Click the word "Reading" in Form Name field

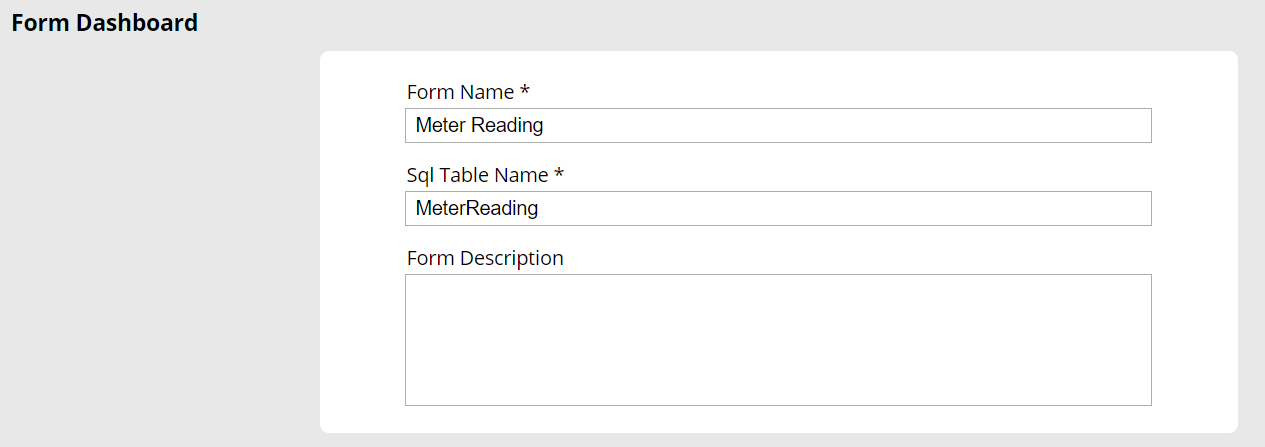(x=507, y=126)
